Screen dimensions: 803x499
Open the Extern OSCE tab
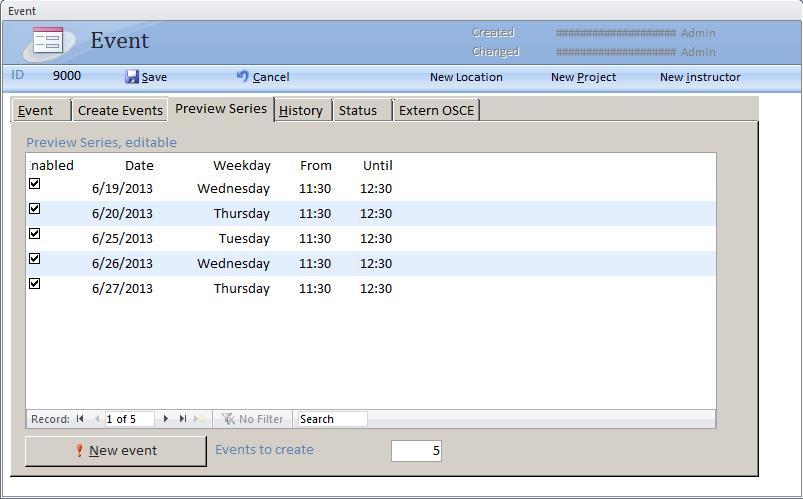tap(436, 110)
